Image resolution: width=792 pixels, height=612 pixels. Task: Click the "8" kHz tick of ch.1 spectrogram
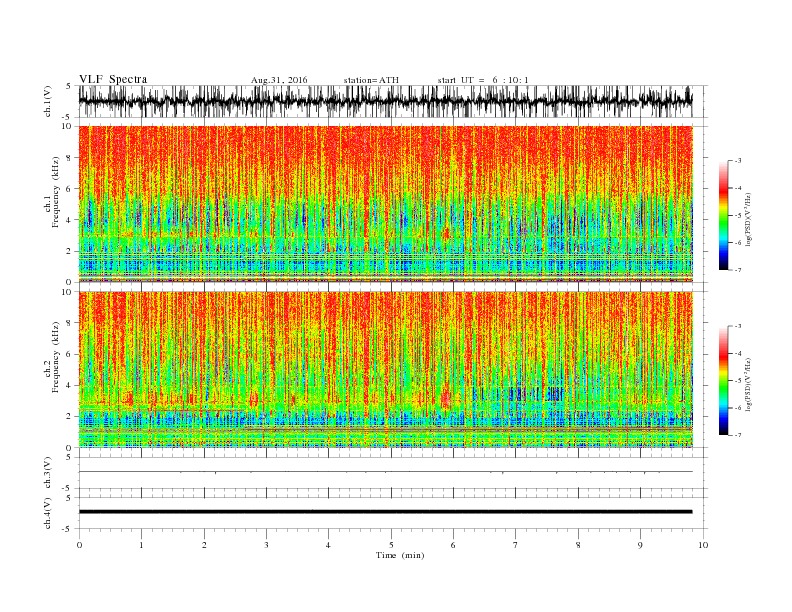[70, 158]
